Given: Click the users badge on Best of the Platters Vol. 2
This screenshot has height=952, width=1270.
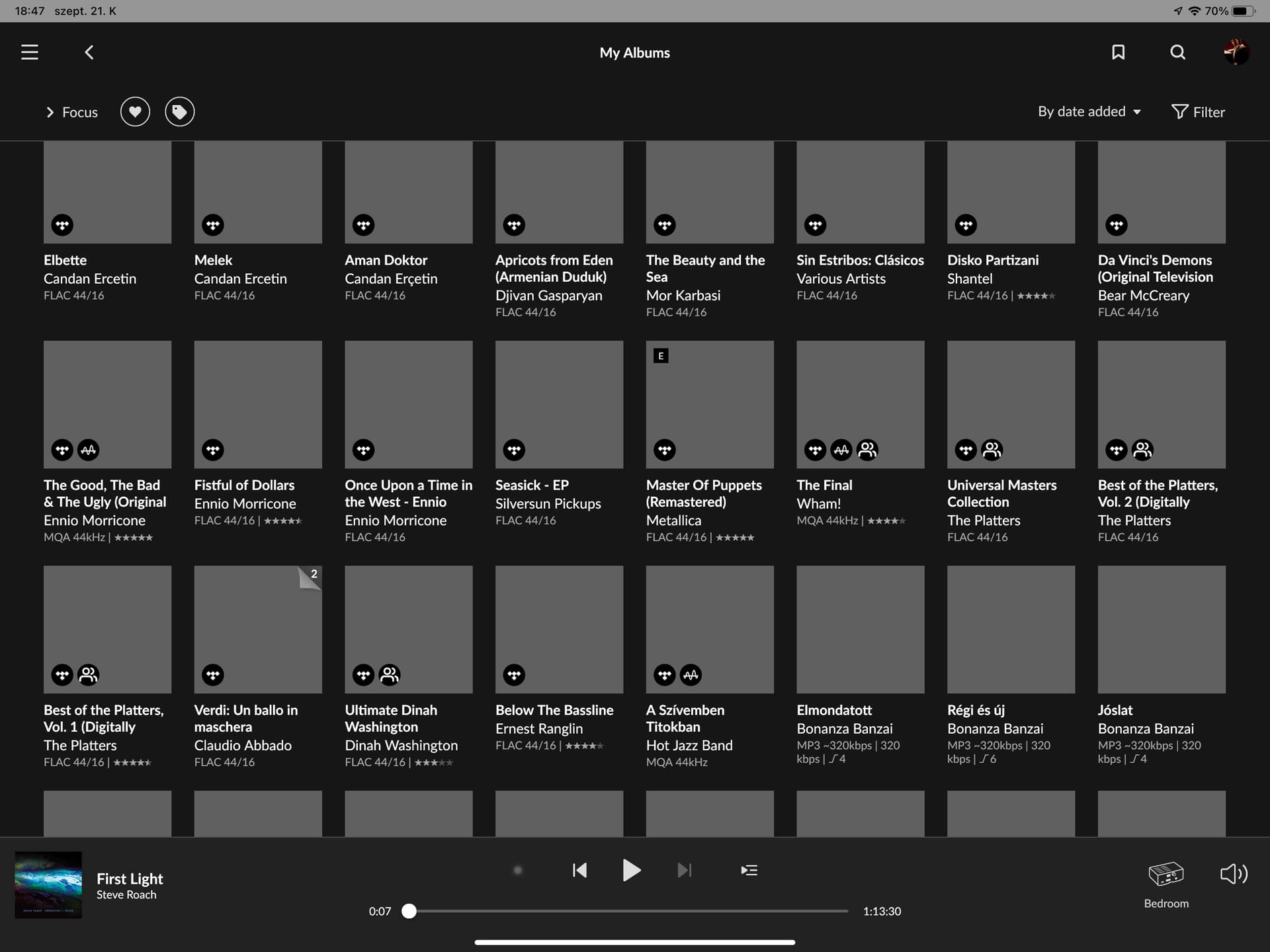Looking at the screenshot, I should pos(1142,450).
